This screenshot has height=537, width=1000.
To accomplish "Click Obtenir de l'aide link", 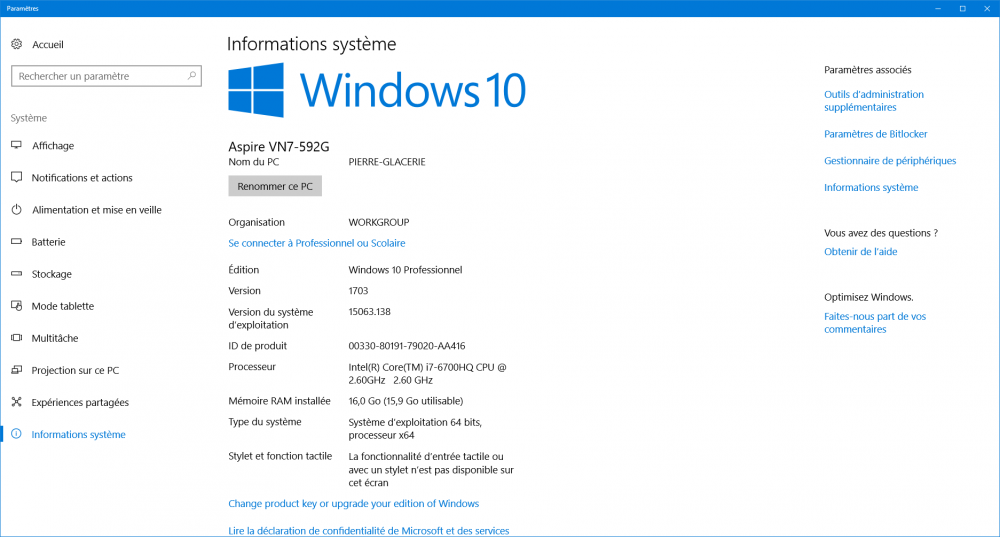I will pos(860,252).
